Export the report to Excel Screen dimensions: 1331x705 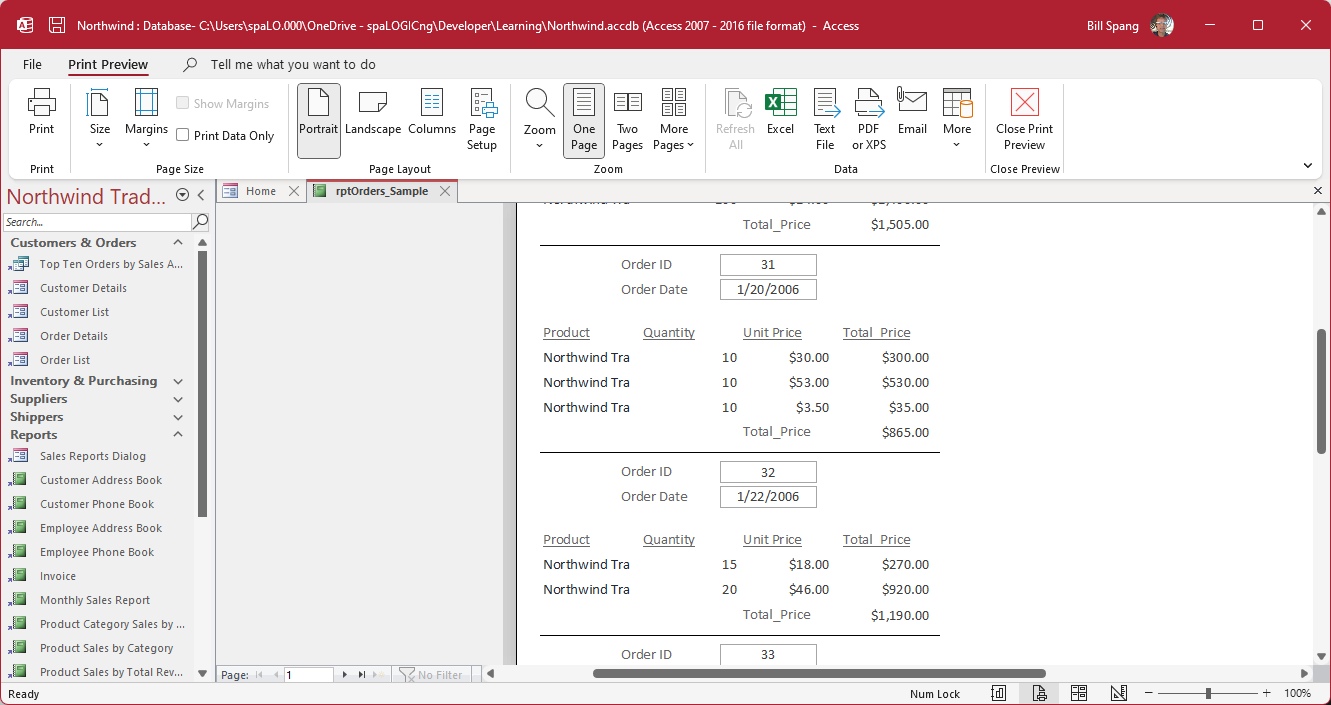[780, 112]
